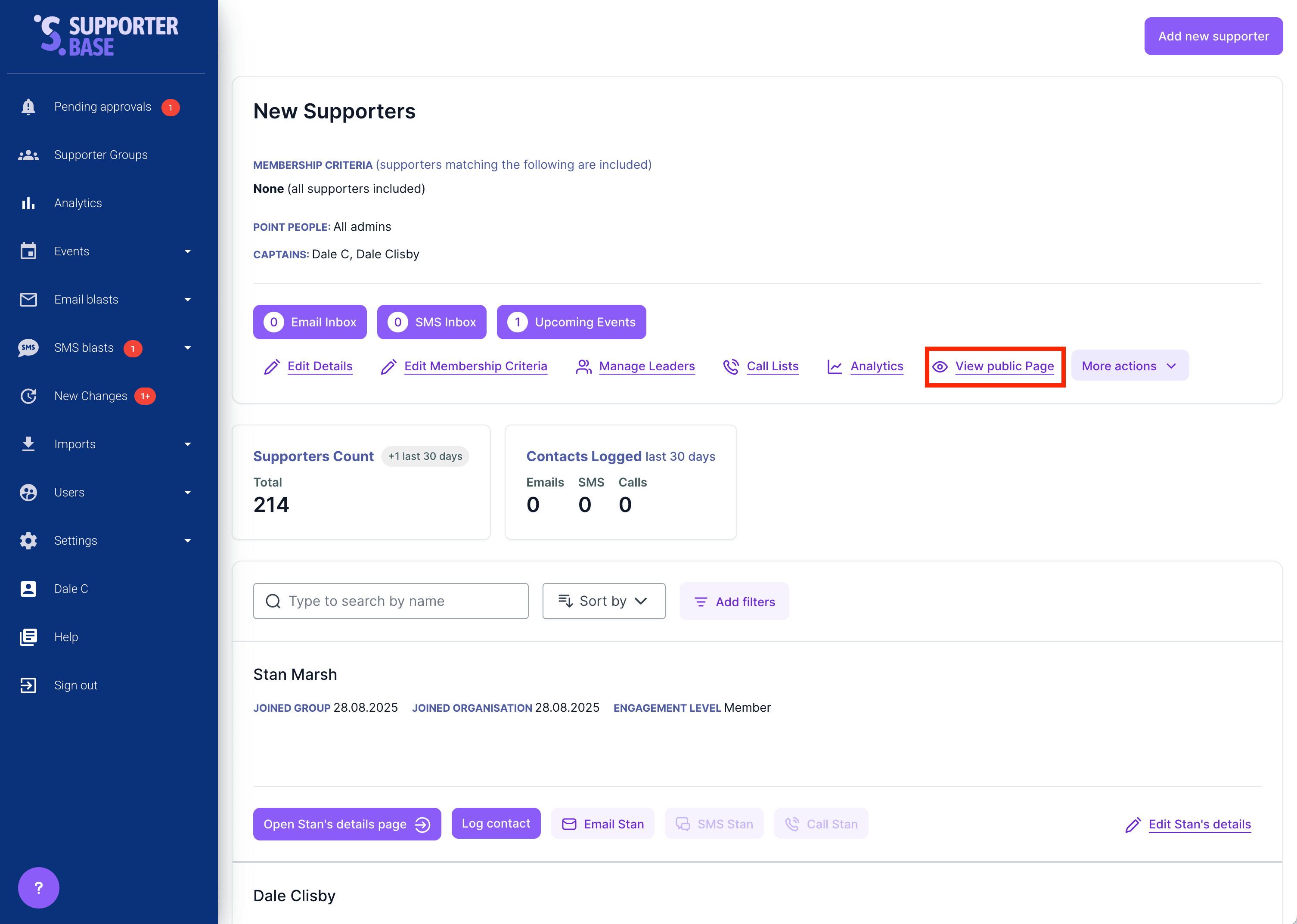Expand the Email blasts submenu arrow
This screenshot has height=924, width=1297.
coord(188,300)
